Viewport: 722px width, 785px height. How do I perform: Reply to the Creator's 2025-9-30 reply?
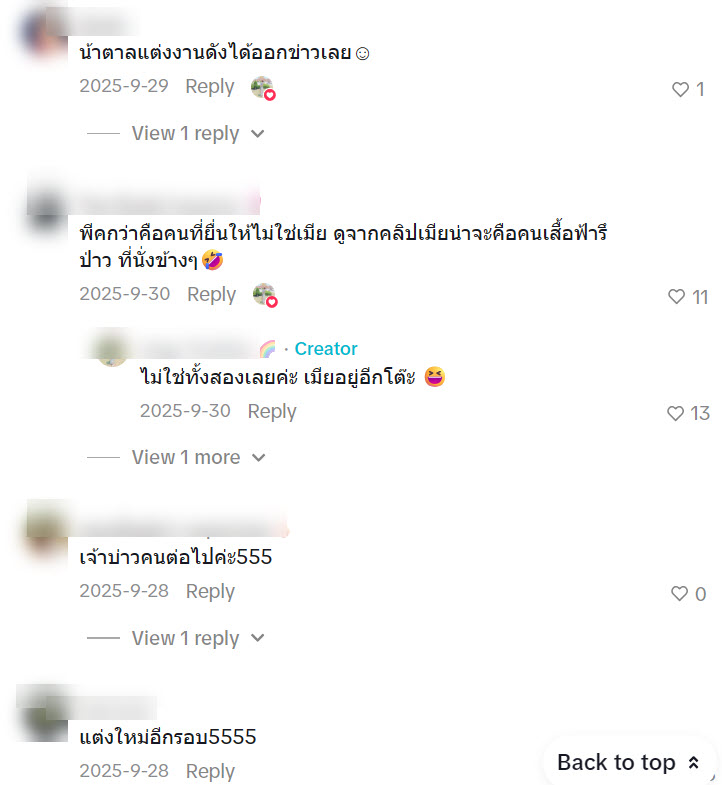point(272,412)
